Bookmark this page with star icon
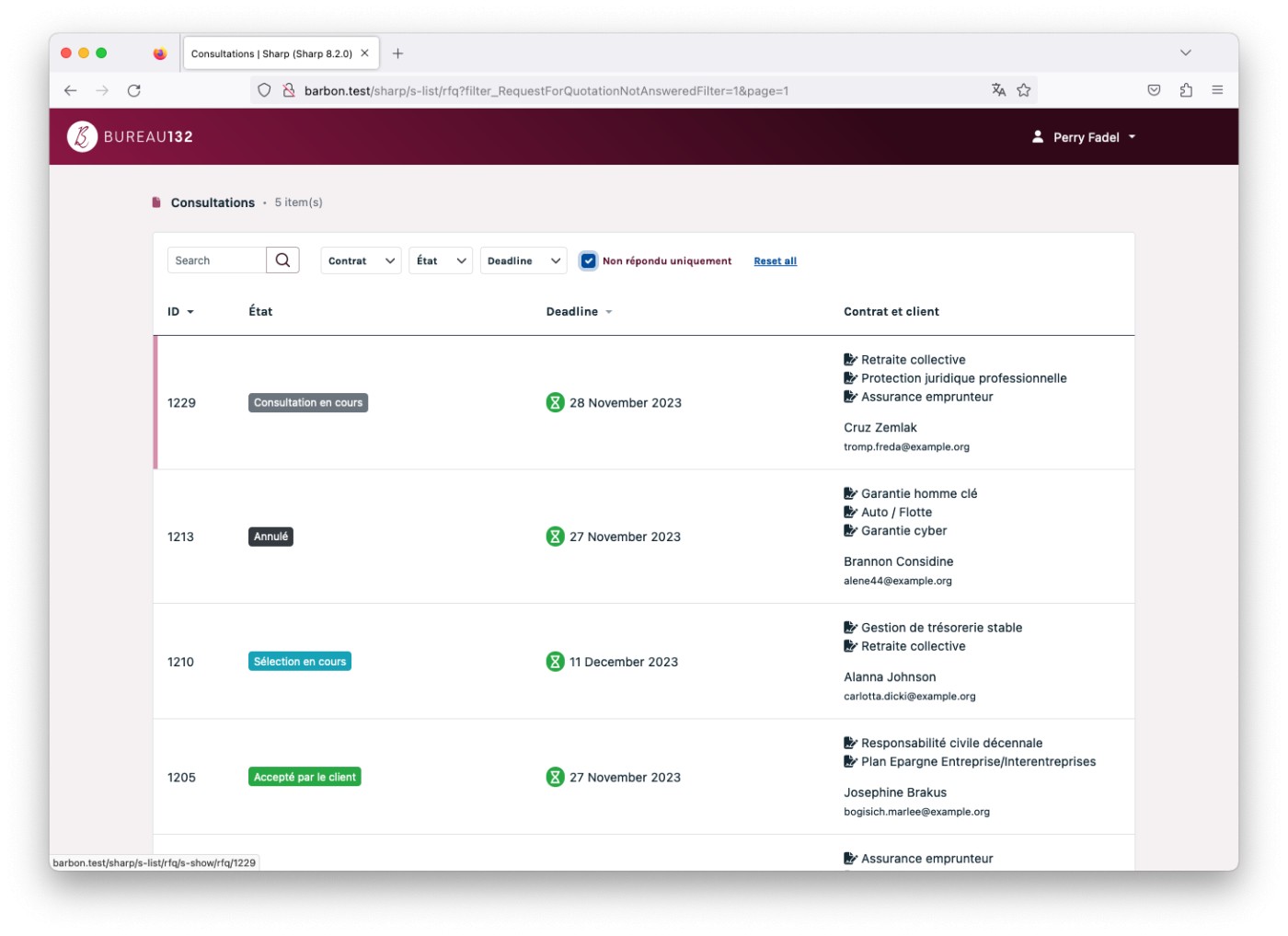Viewport: 1288px width, 936px height. click(x=1024, y=90)
